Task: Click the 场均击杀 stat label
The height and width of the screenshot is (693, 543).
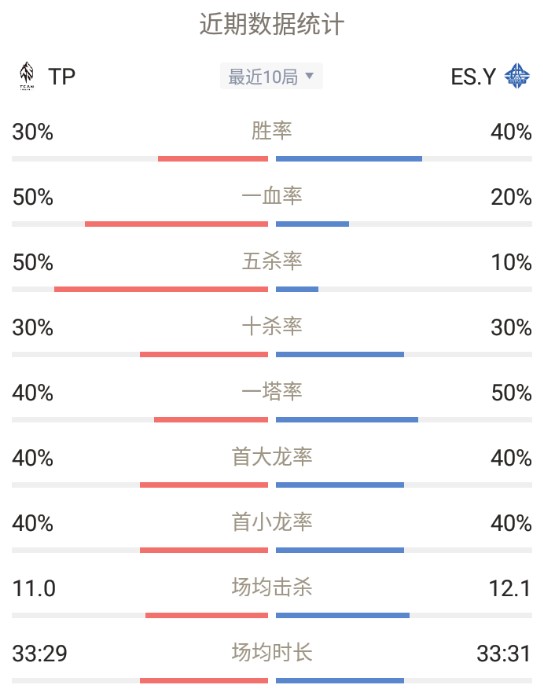Action: click(271, 588)
